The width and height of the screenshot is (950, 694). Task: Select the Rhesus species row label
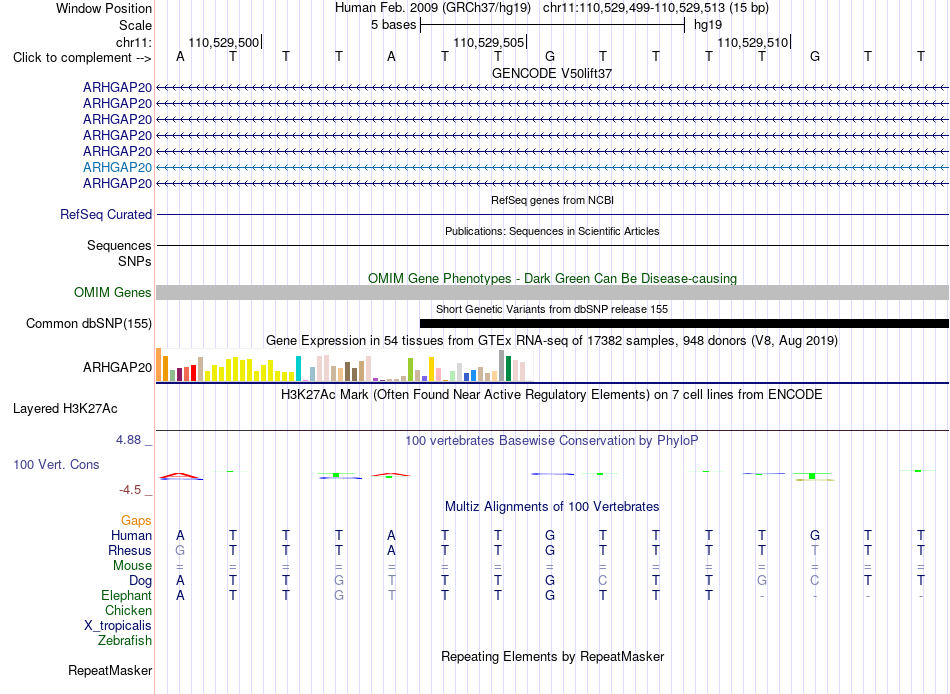[x=130, y=551]
